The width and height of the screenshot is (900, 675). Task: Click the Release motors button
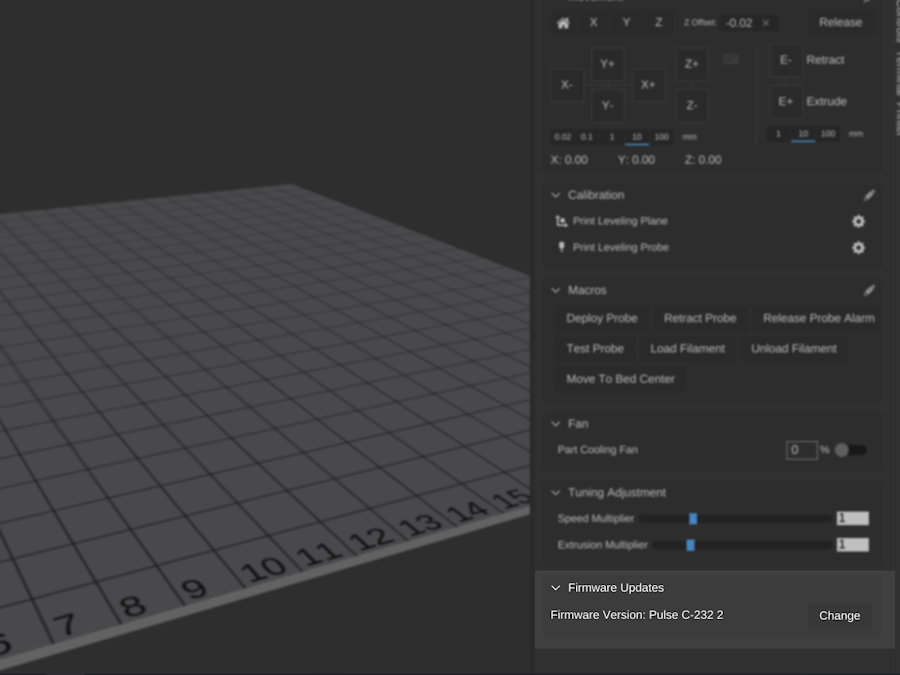click(840, 22)
